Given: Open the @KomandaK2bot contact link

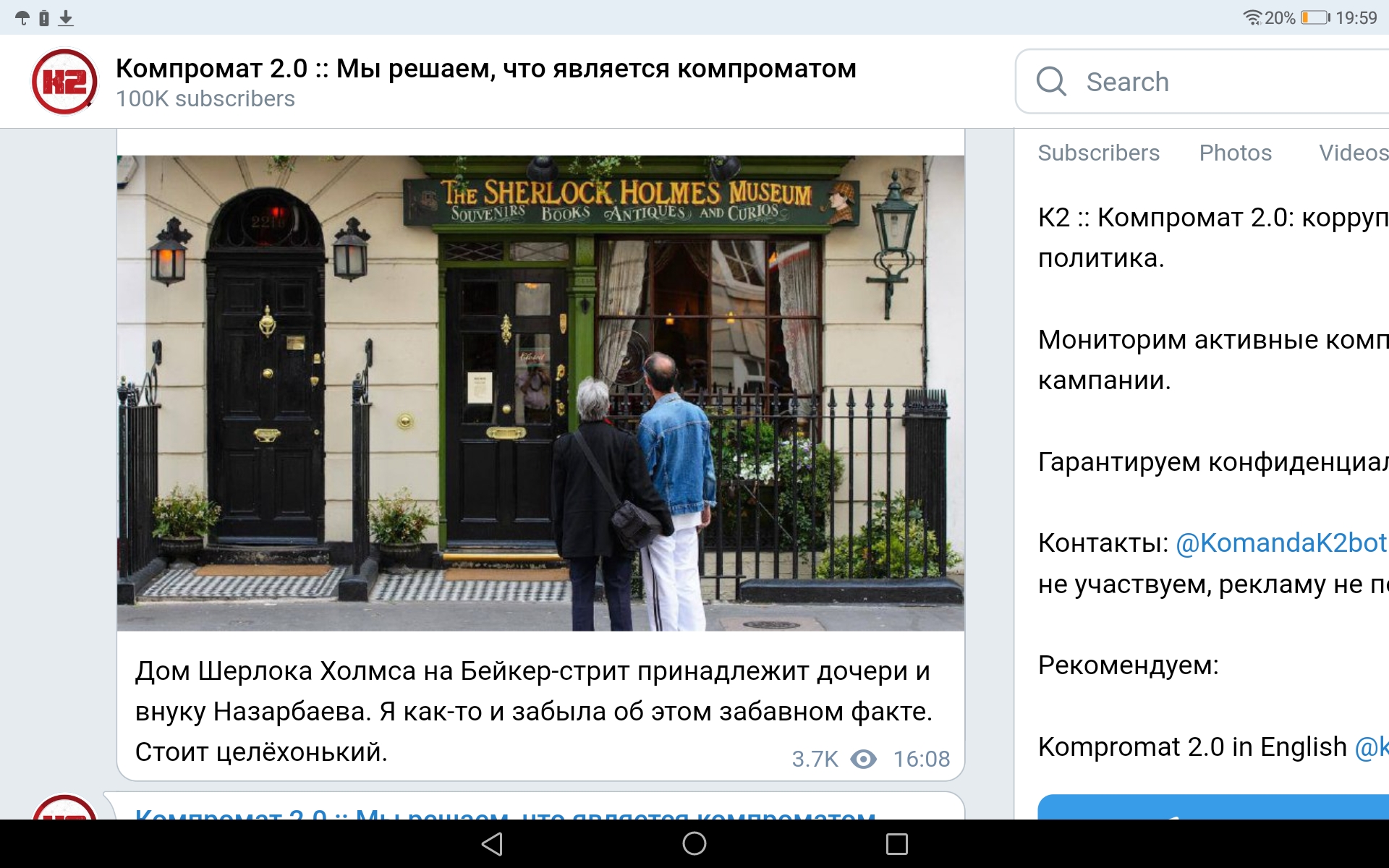Looking at the screenshot, I should click(1281, 542).
